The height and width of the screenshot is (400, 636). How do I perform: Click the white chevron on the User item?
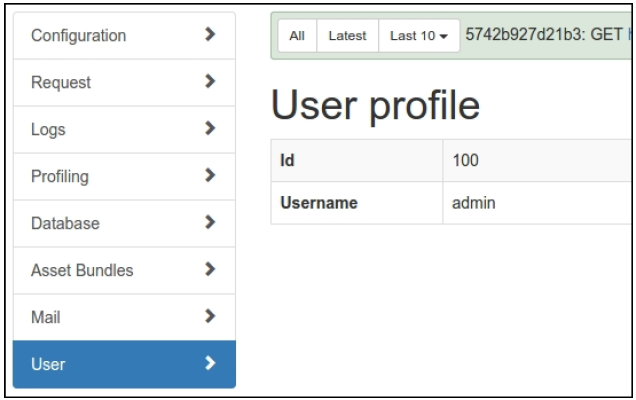tap(209, 364)
